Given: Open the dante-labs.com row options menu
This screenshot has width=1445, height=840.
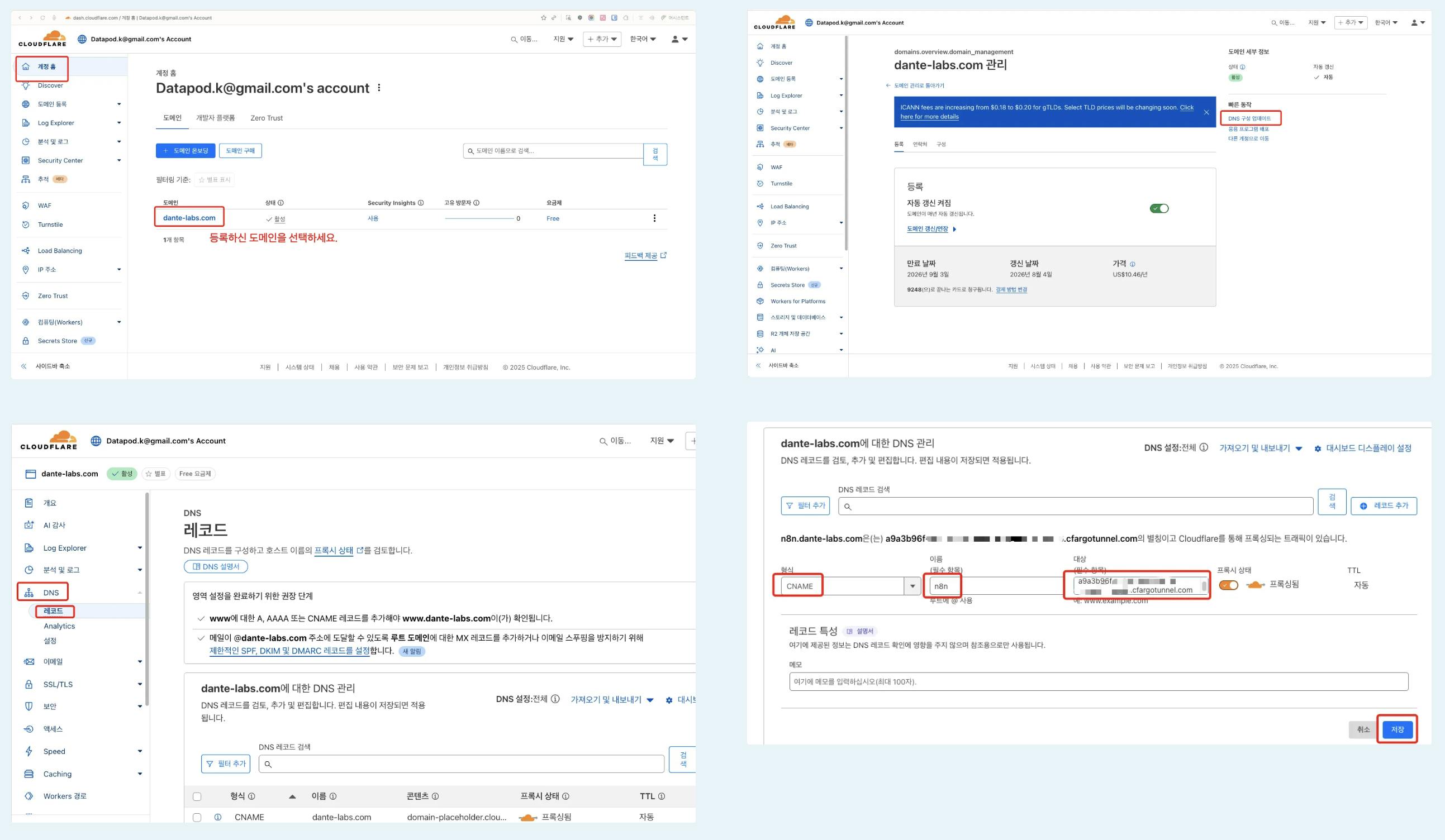Looking at the screenshot, I should [x=654, y=218].
